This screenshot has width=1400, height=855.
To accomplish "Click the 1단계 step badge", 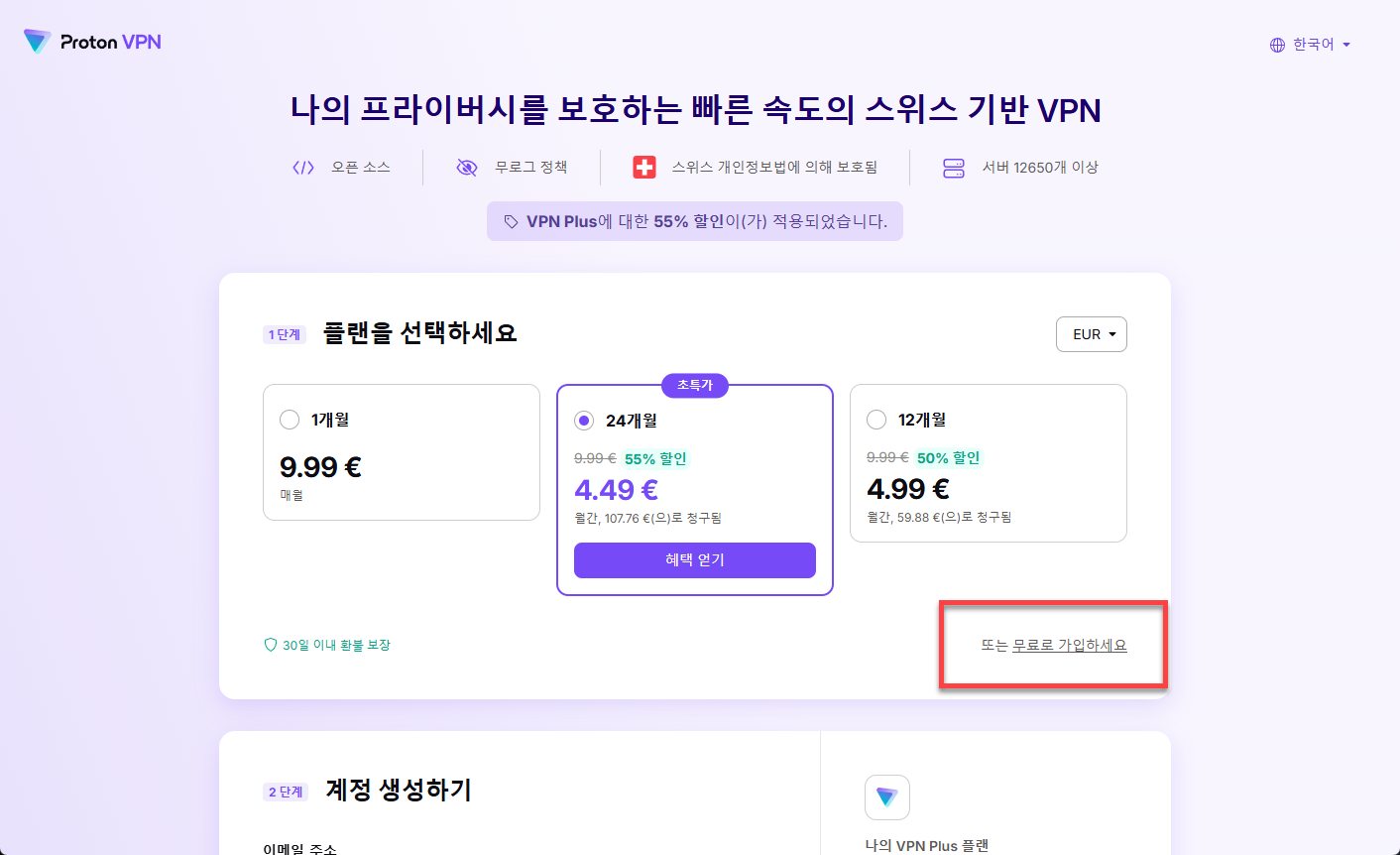I will [x=285, y=335].
